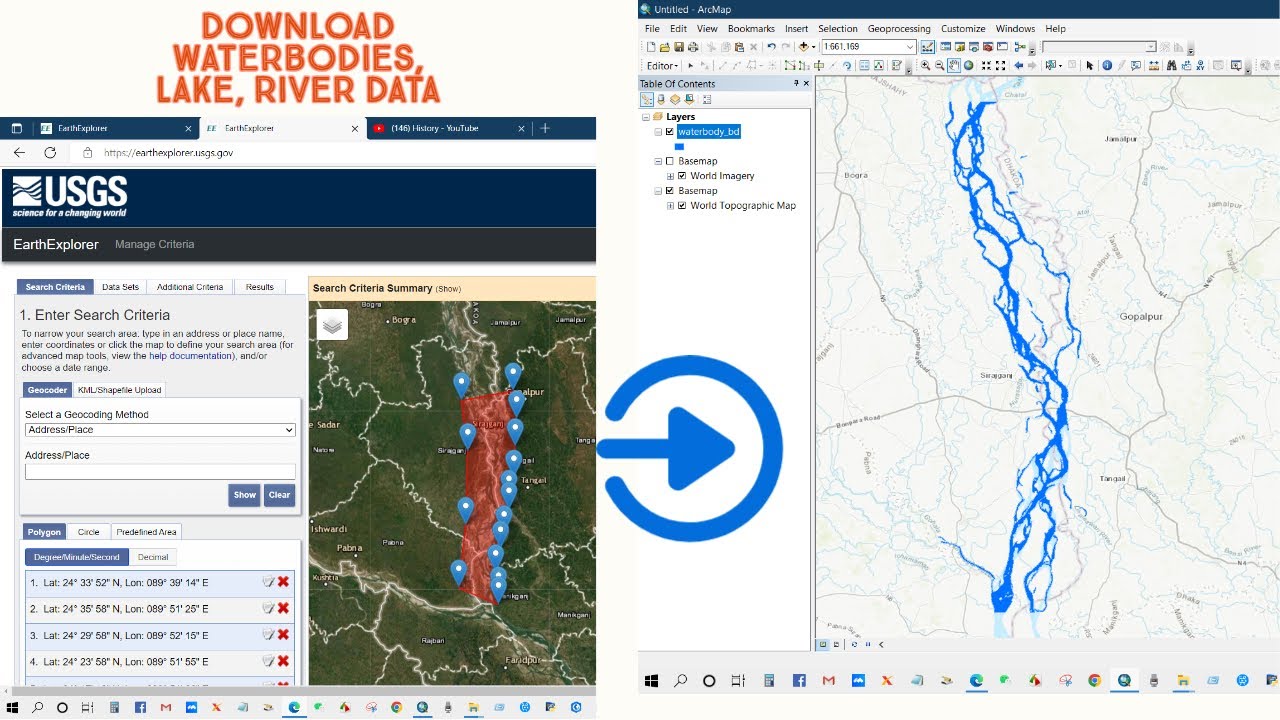Switch to List By Source in the Table Of Contents
Image resolution: width=1280 pixels, height=720 pixels.
[661, 100]
